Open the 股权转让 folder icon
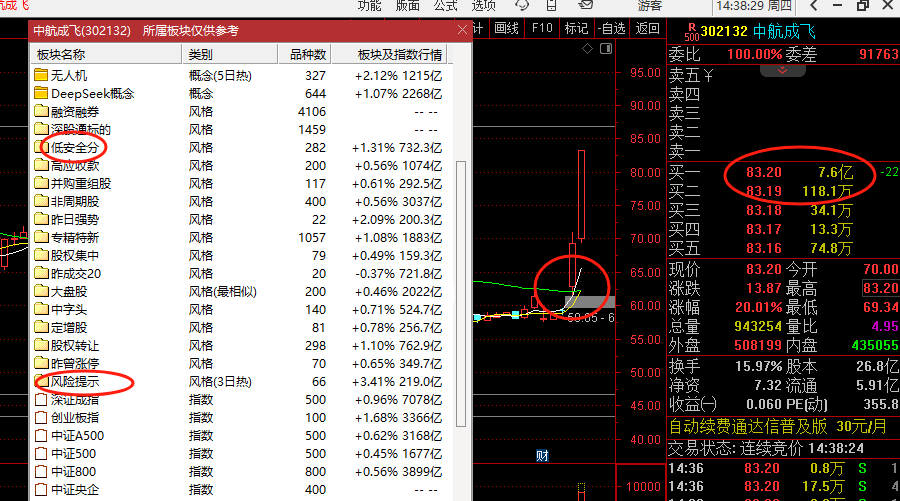Viewport: 900px width, 501px height. (x=41, y=345)
